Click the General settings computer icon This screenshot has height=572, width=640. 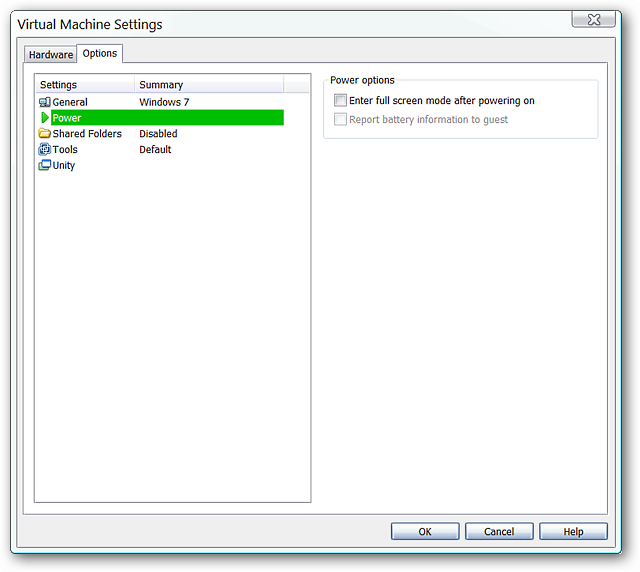44,102
